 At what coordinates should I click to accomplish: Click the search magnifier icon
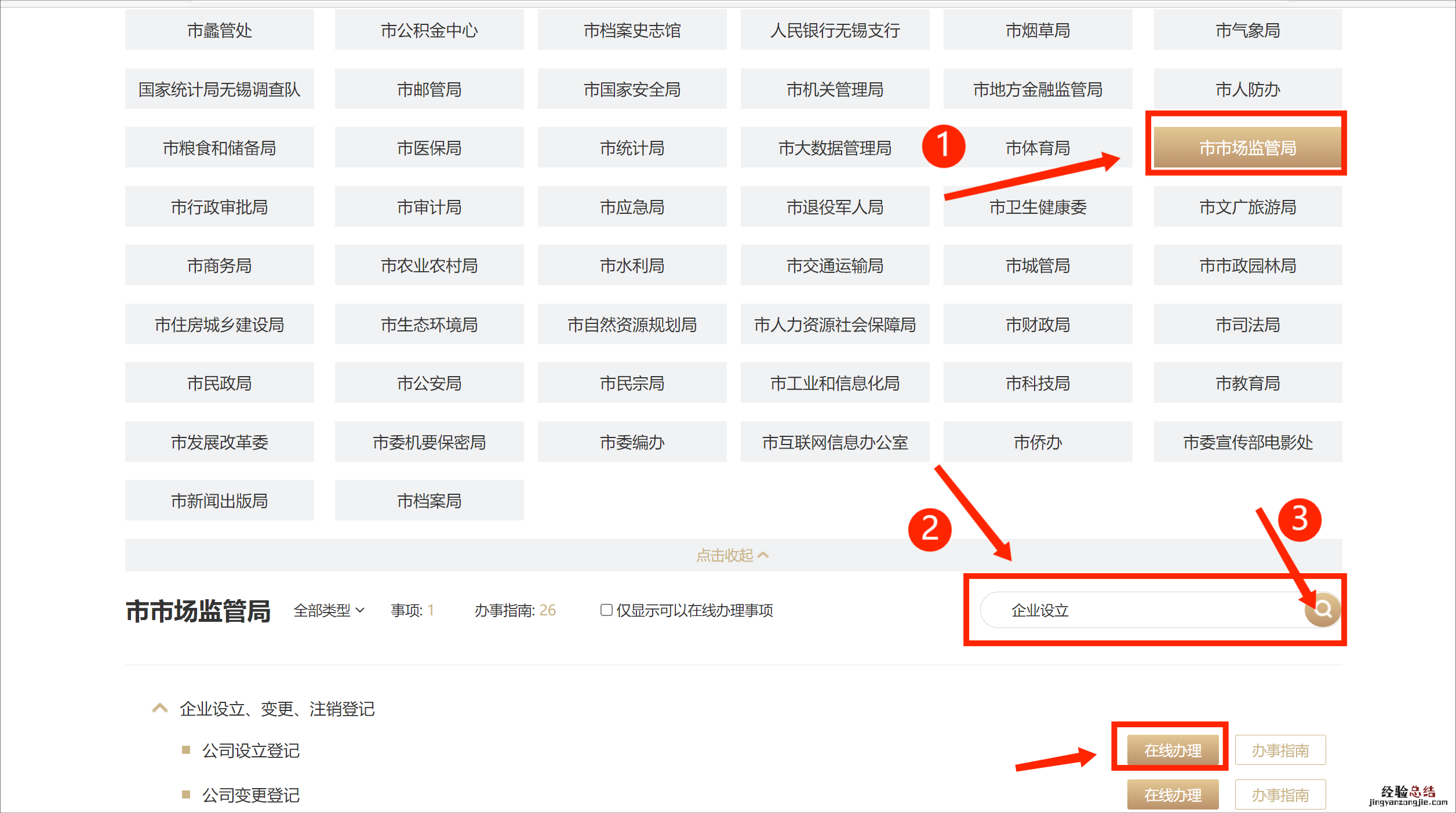coord(1322,609)
